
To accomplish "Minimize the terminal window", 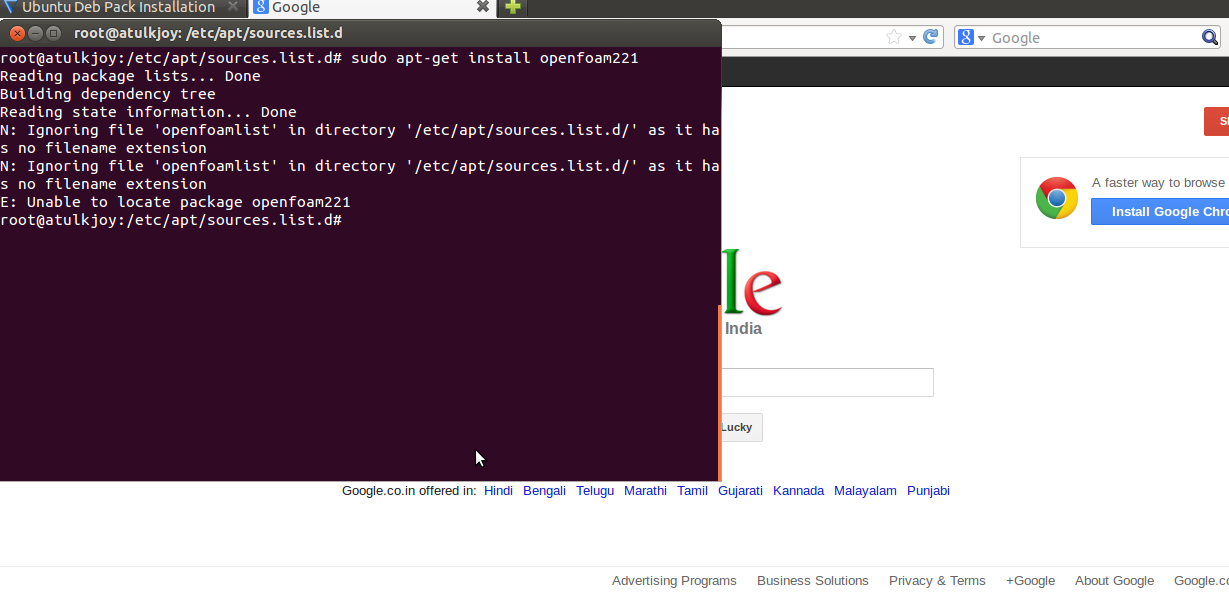I will point(35,33).
